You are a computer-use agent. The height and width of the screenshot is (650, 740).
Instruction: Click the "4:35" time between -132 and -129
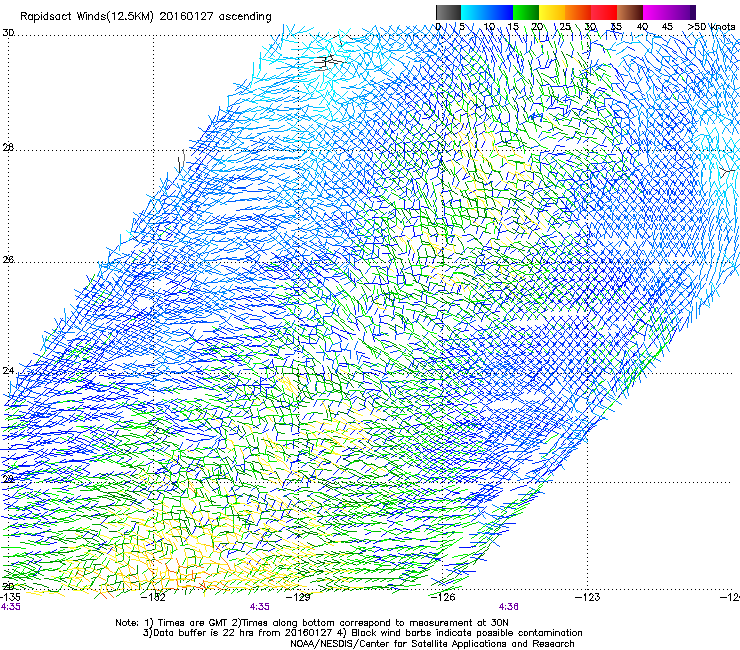(260, 607)
